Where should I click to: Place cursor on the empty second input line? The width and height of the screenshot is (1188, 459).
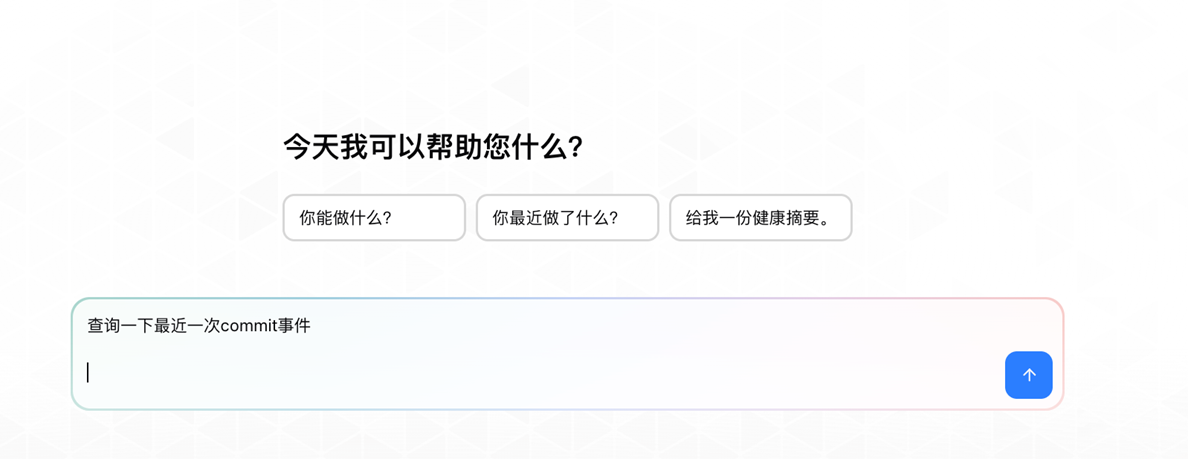(400, 373)
